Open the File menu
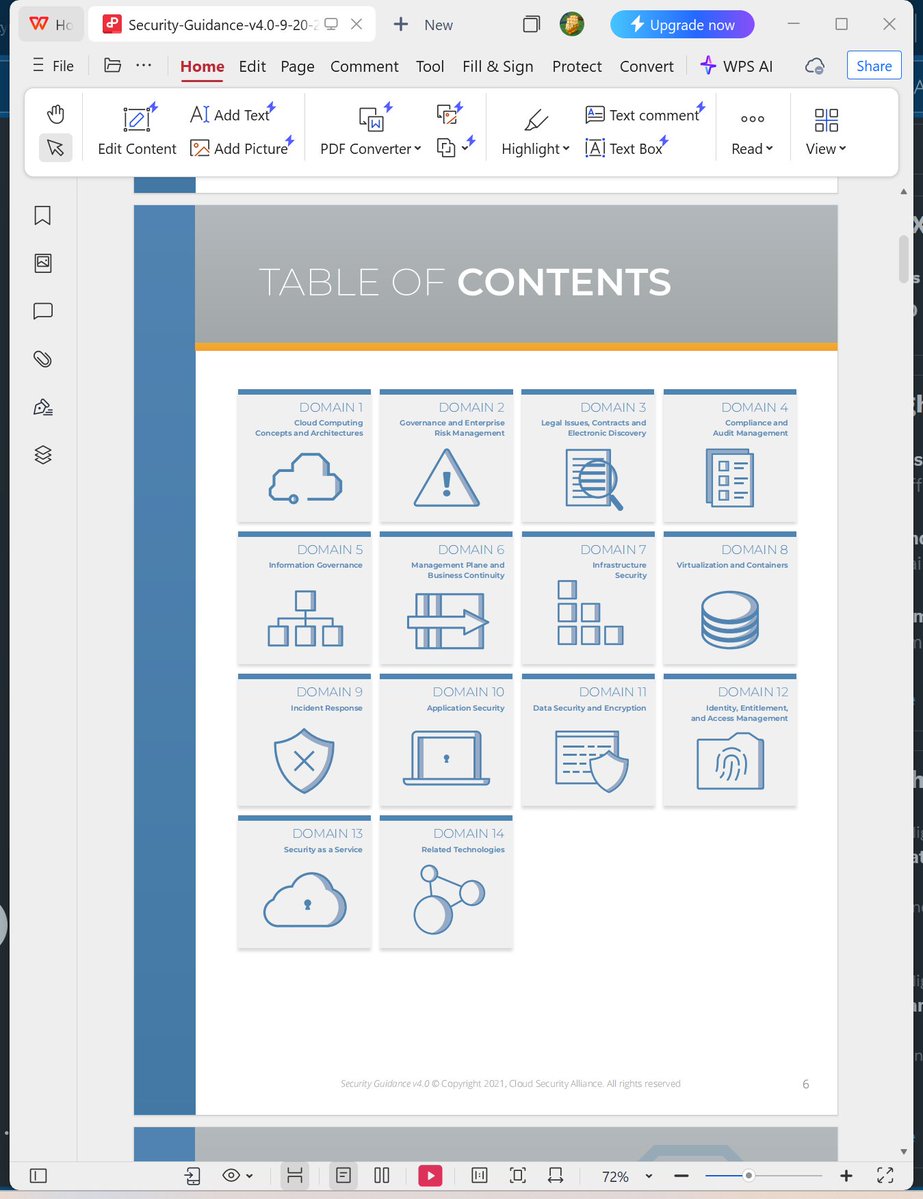This screenshot has width=923, height=1199. (x=54, y=66)
